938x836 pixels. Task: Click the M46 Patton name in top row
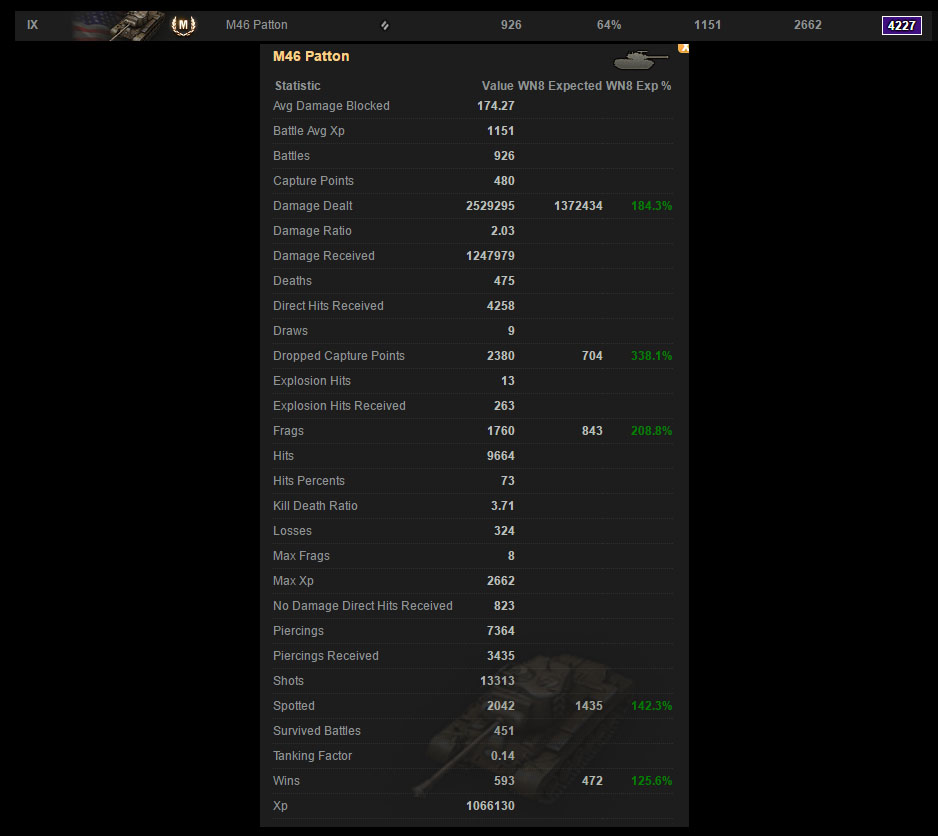[x=257, y=25]
